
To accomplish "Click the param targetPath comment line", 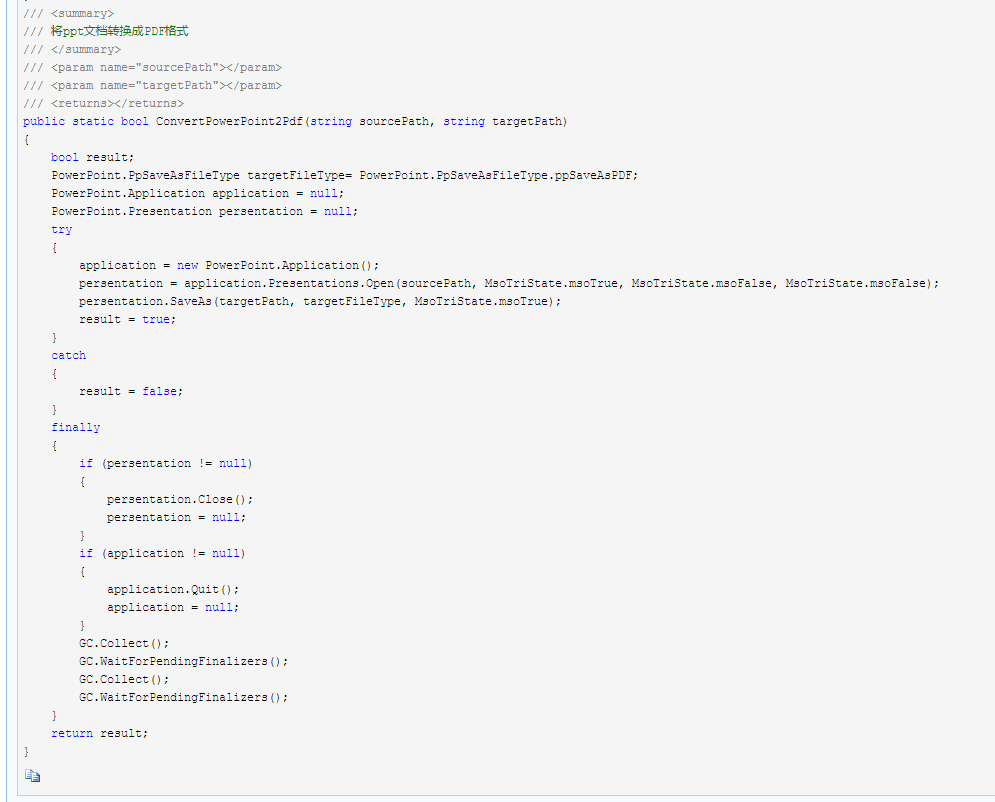I will [x=152, y=85].
